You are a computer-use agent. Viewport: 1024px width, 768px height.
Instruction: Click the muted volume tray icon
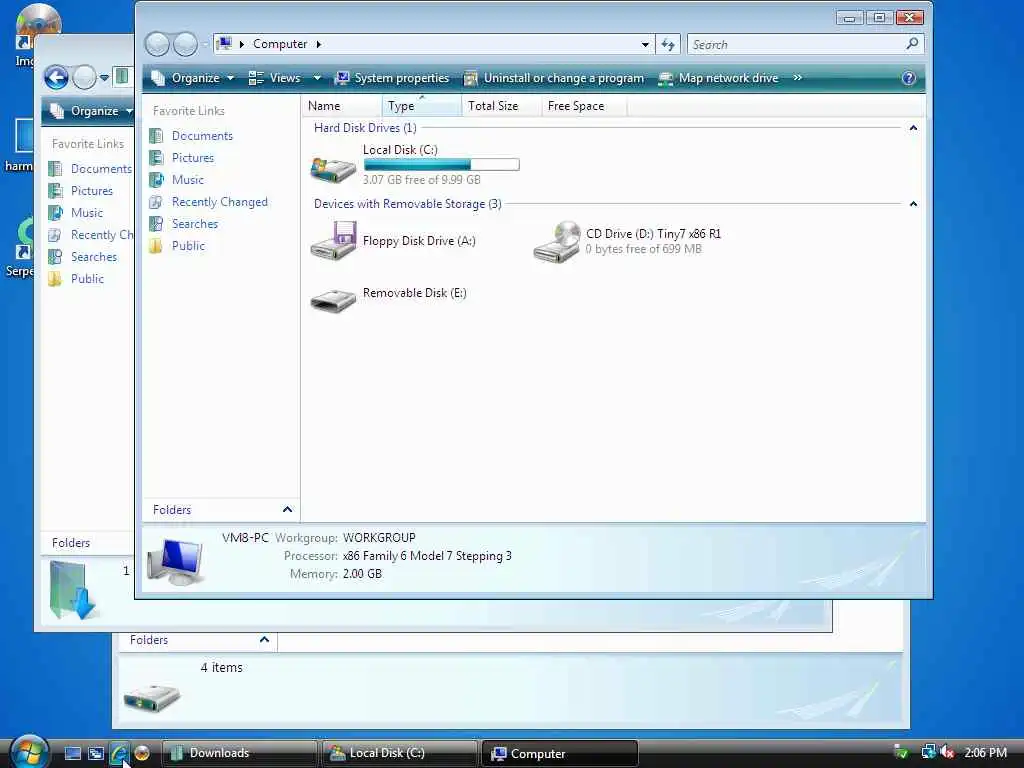tap(947, 752)
